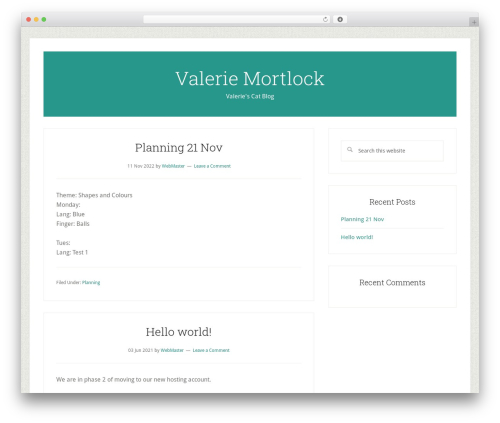Viewport: 500px width, 423px height.
Task: Click the Tues: line
Action: point(63,243)
